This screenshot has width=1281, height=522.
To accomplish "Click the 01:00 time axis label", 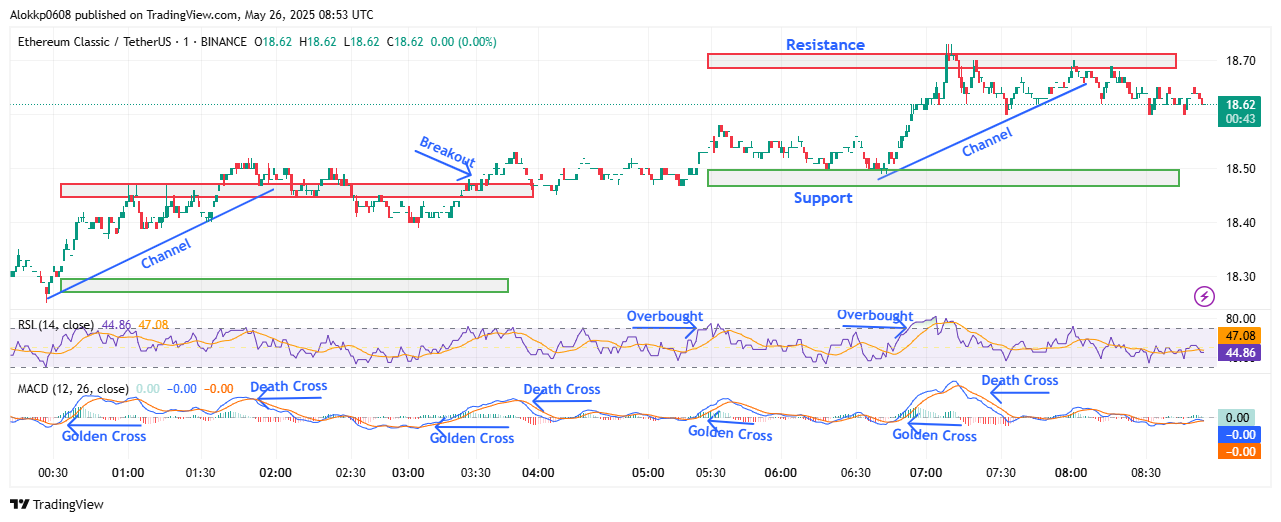I will 127,472.
